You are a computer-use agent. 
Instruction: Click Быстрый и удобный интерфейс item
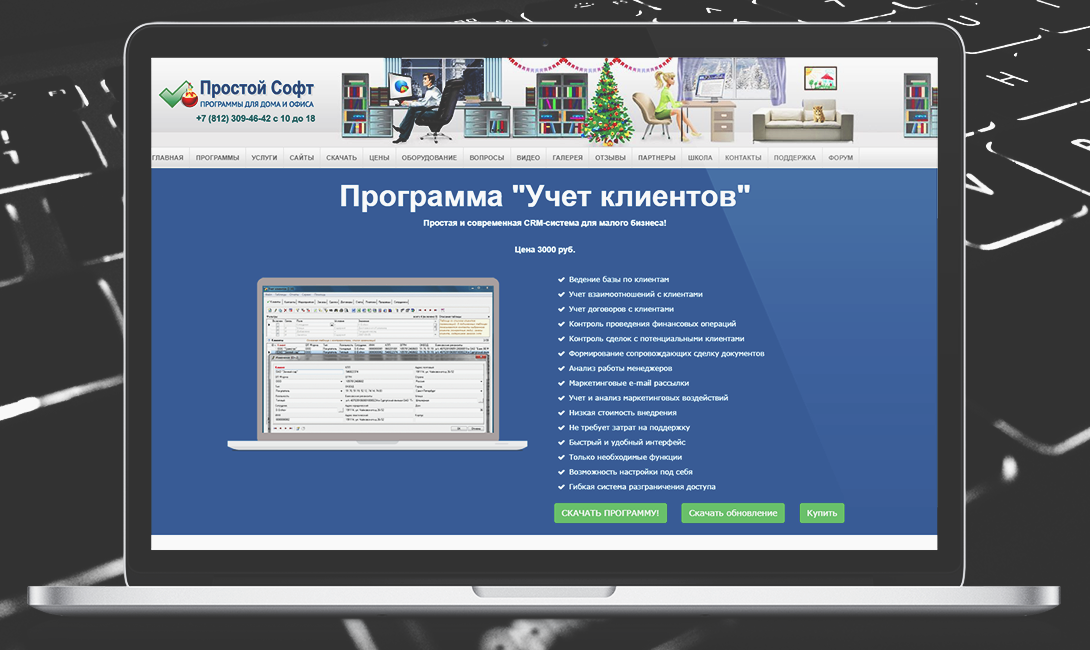click(x=627, y=442)
